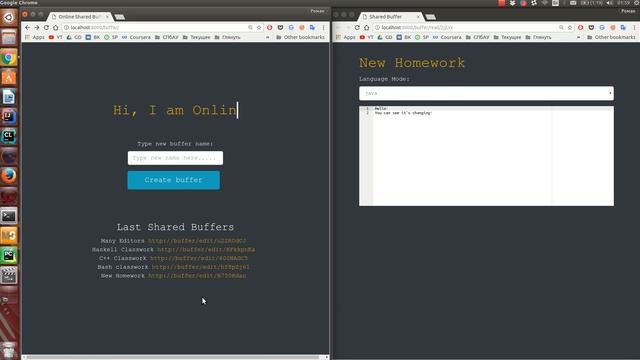The height and width of the screenshot is (360, 640).
Task: Click Home icon in right Chrome window
Action: click(x=367, y=27)
